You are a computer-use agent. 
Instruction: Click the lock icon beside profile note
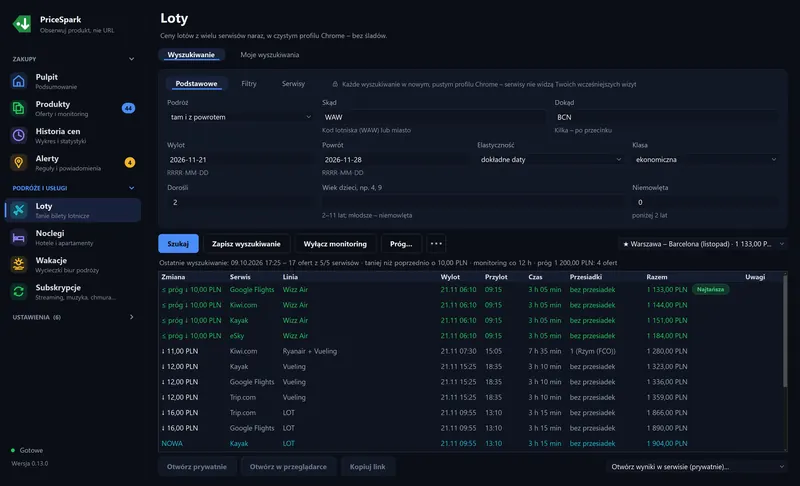(x=335, y=84)
